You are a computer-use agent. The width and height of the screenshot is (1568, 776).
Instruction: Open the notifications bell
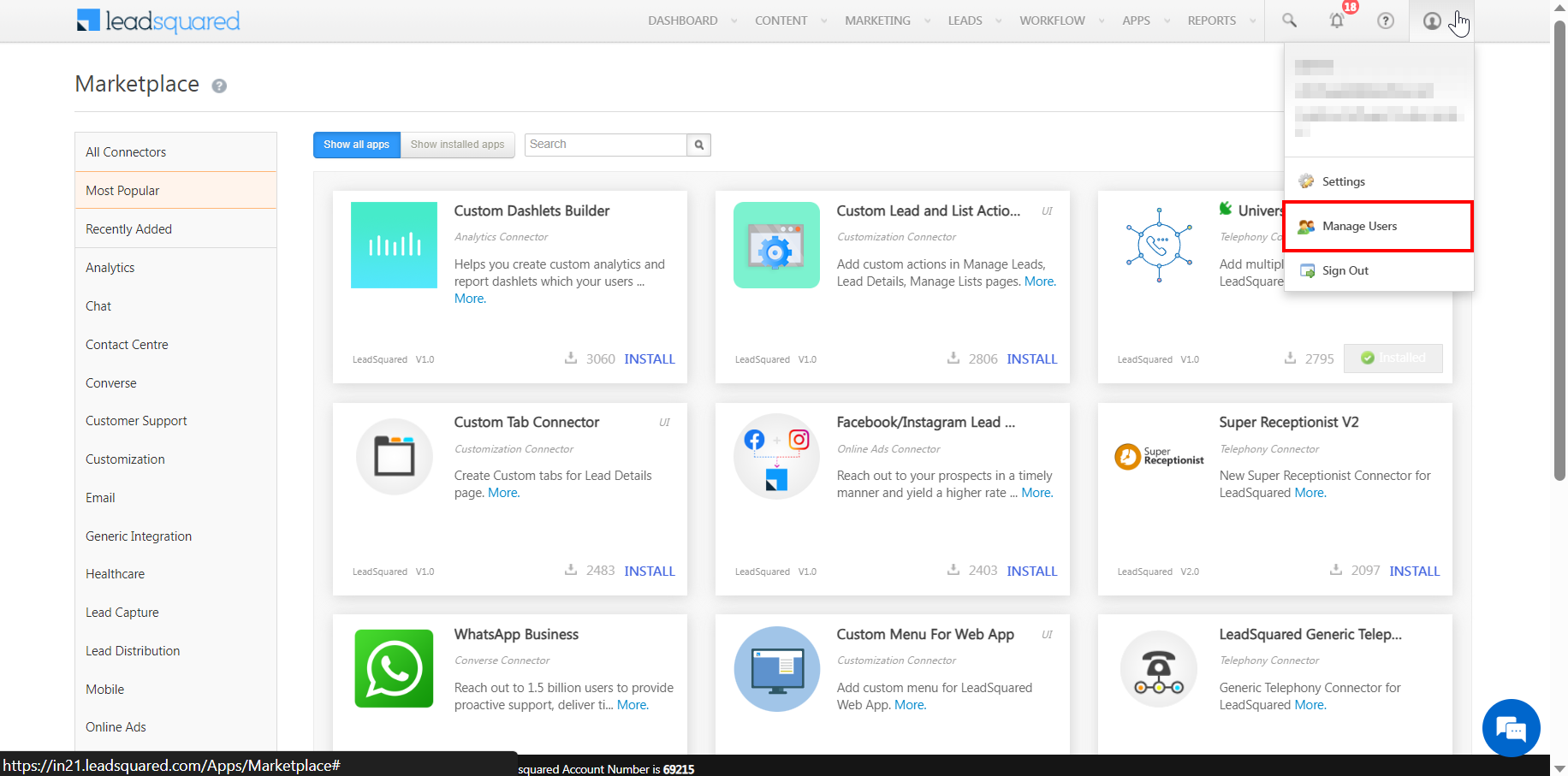click(x=1337, y=21)
